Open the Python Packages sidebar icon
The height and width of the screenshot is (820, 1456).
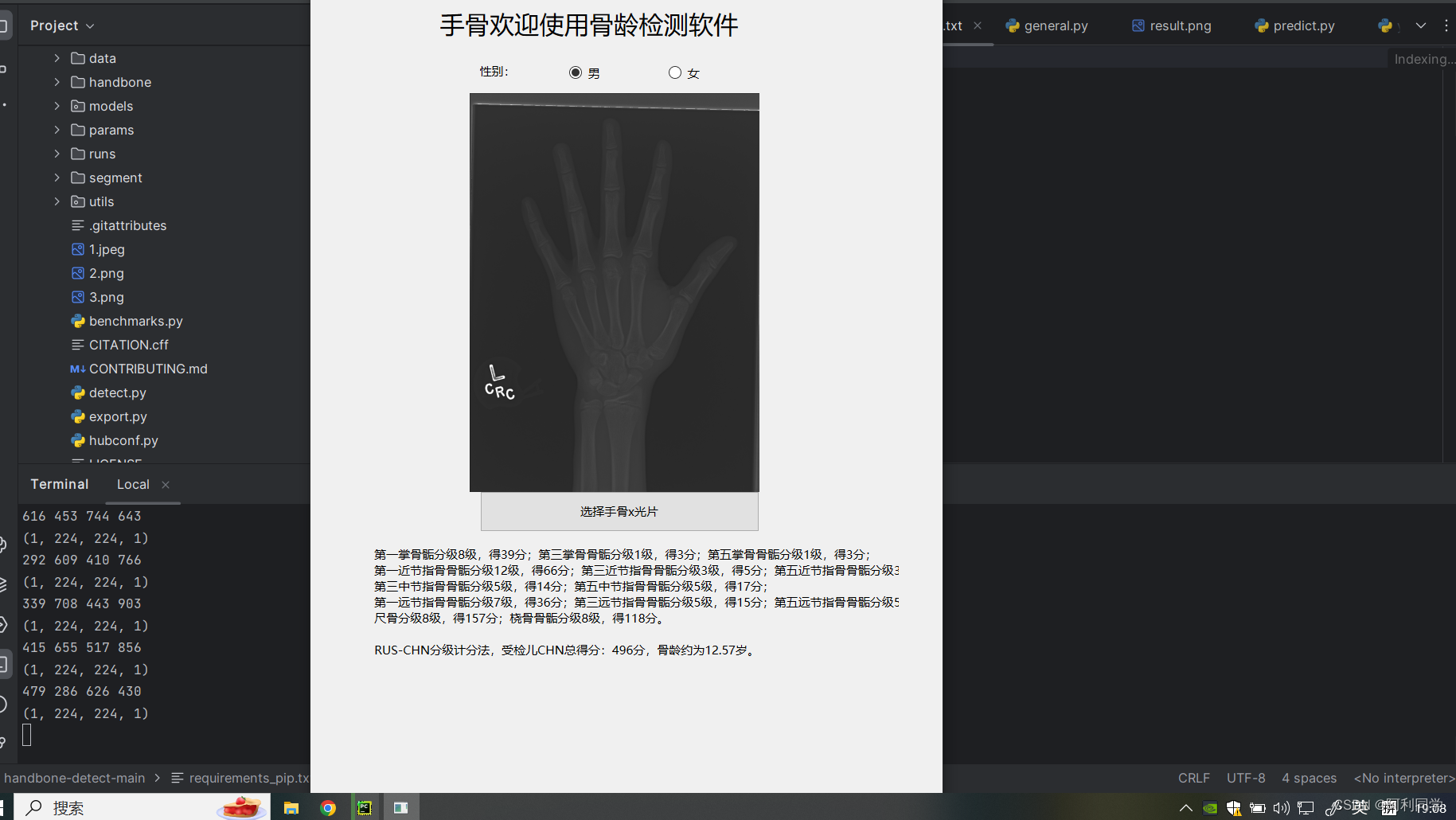(4, 545)
